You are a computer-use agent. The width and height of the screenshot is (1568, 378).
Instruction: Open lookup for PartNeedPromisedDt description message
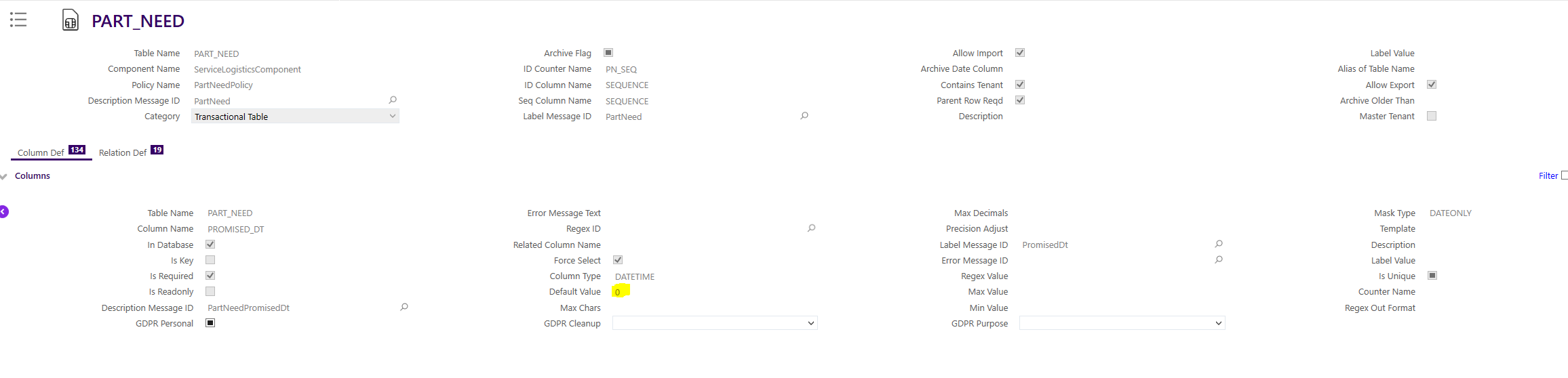point(404,307)
